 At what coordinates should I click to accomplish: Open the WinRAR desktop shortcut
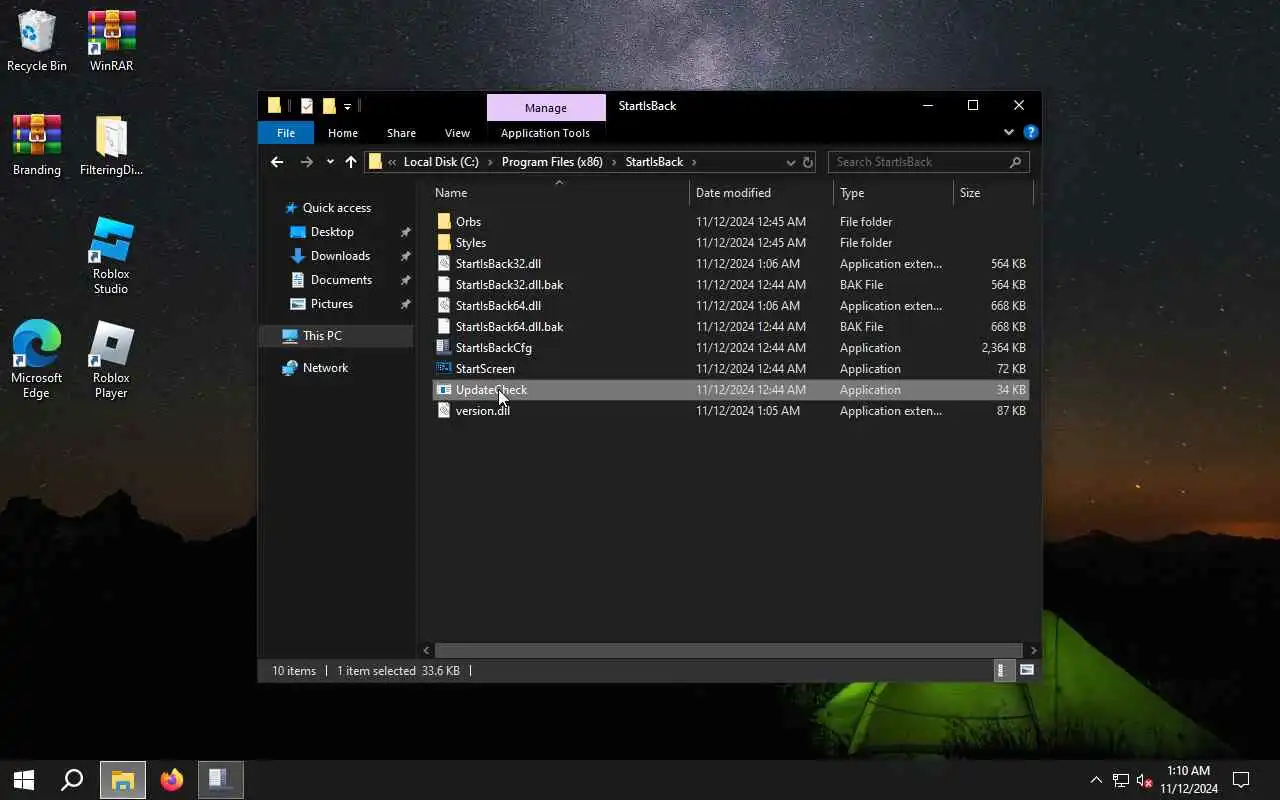(x=111, y=41)
